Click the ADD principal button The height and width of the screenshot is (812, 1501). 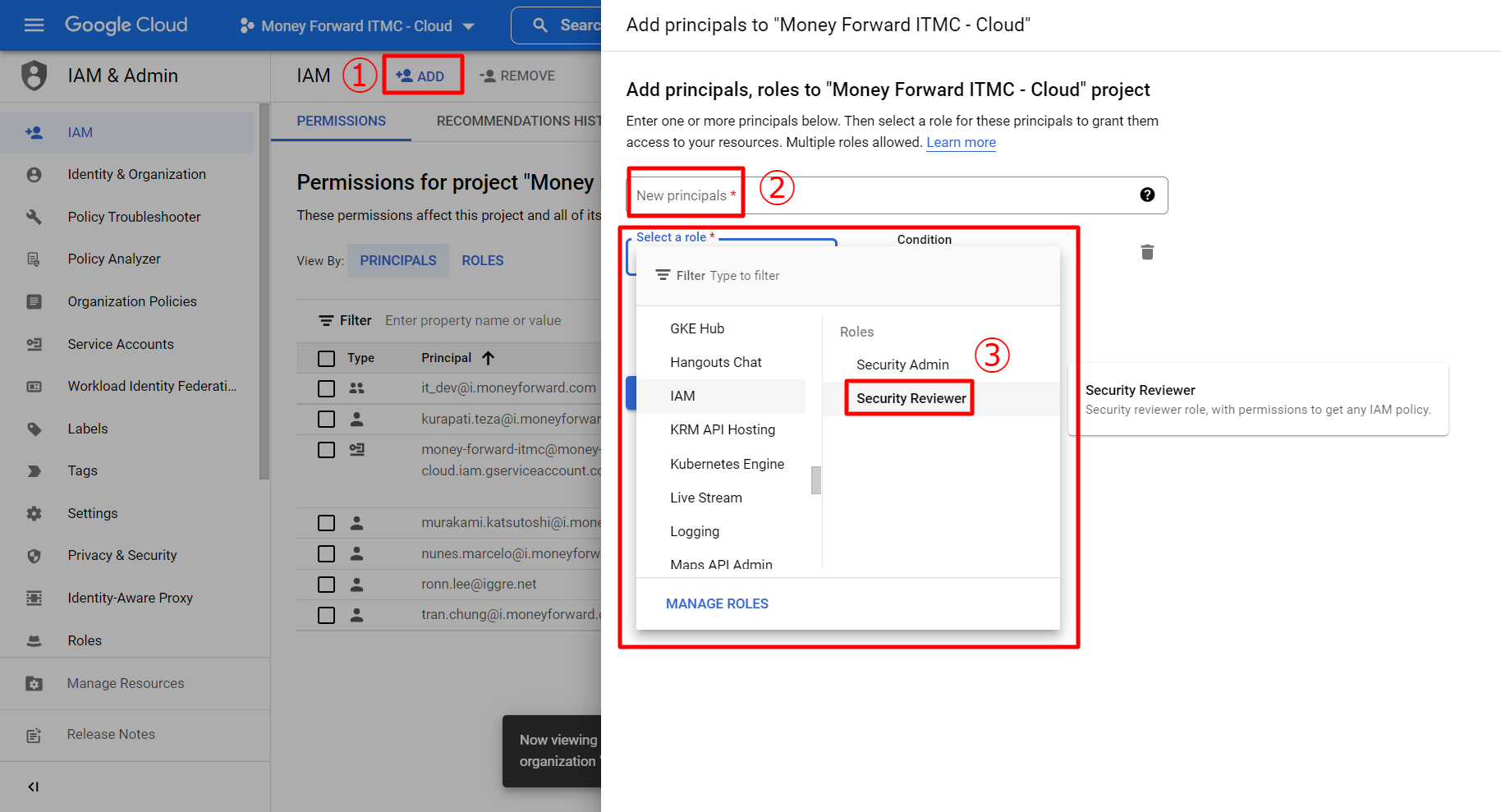420,76
